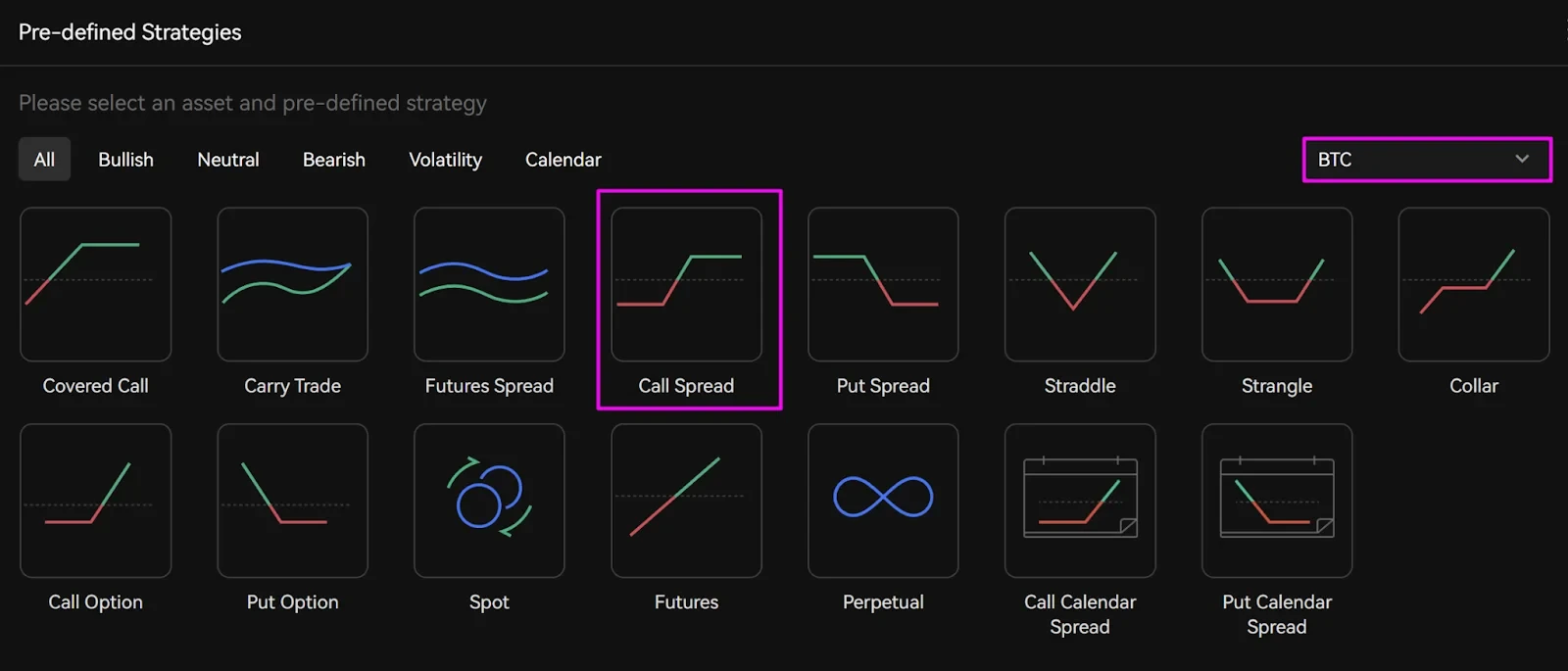Filter strategies by the Bearish tab
Image resolution: width=1568 pixels, height=671 pixels.
tap(334, 160)
